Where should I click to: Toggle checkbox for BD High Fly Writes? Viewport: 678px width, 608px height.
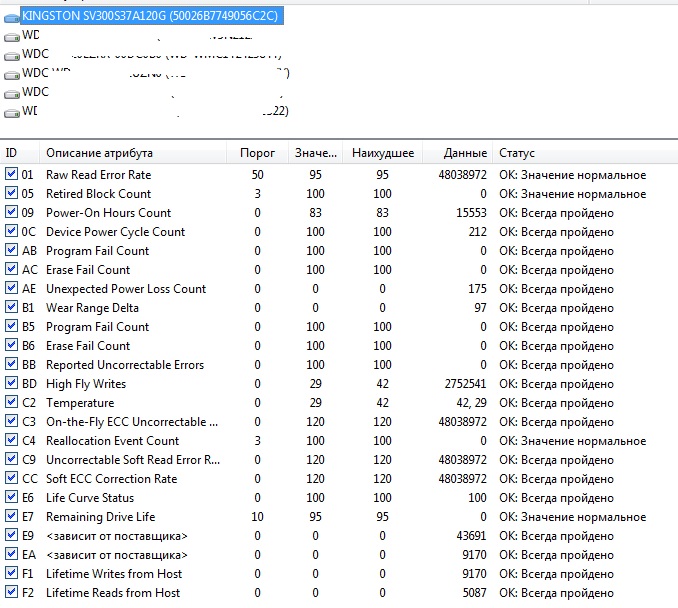coord(11,383)
